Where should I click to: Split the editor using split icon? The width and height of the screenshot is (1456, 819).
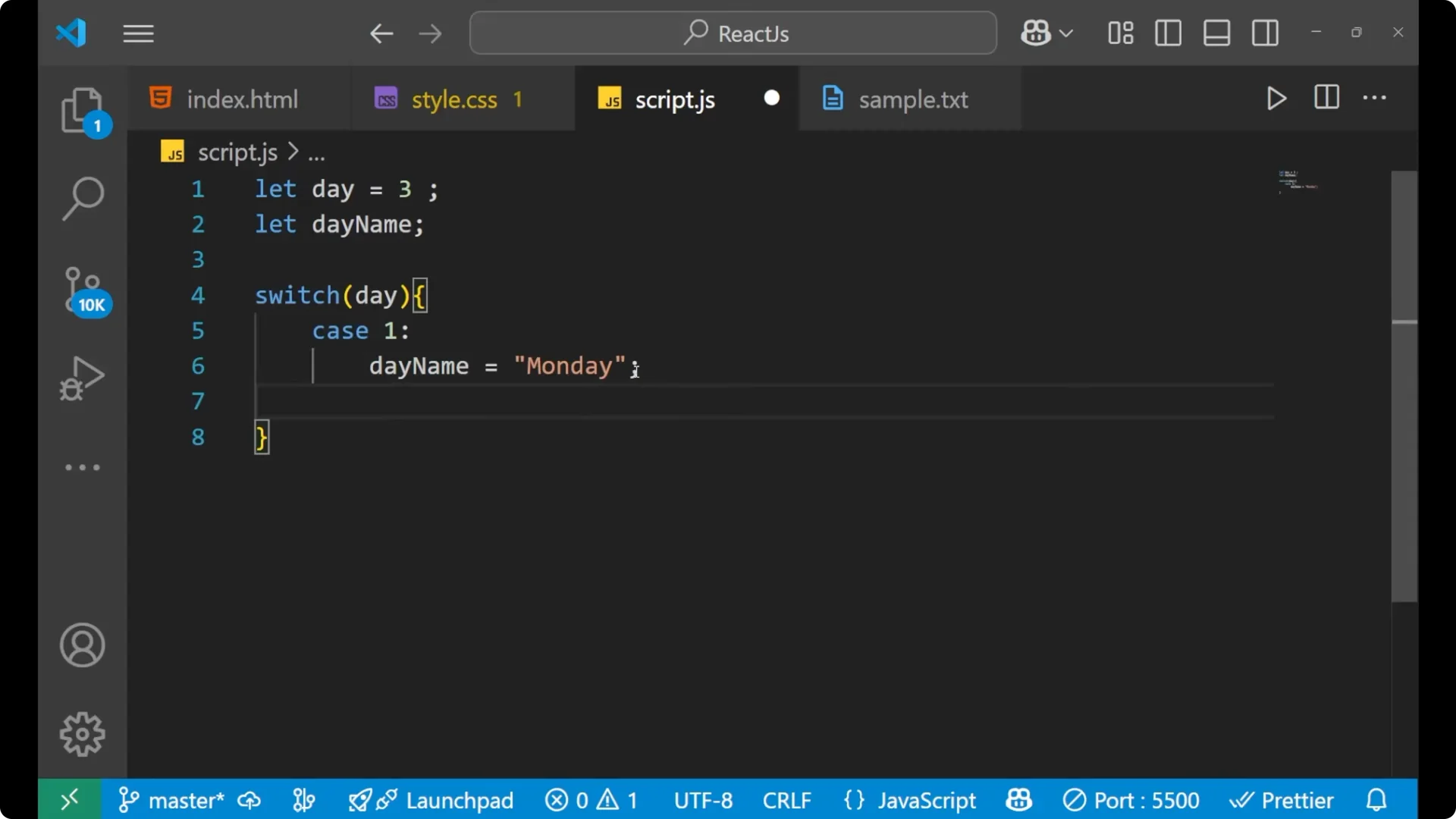pyautogui.click(x=1326, y=98)
